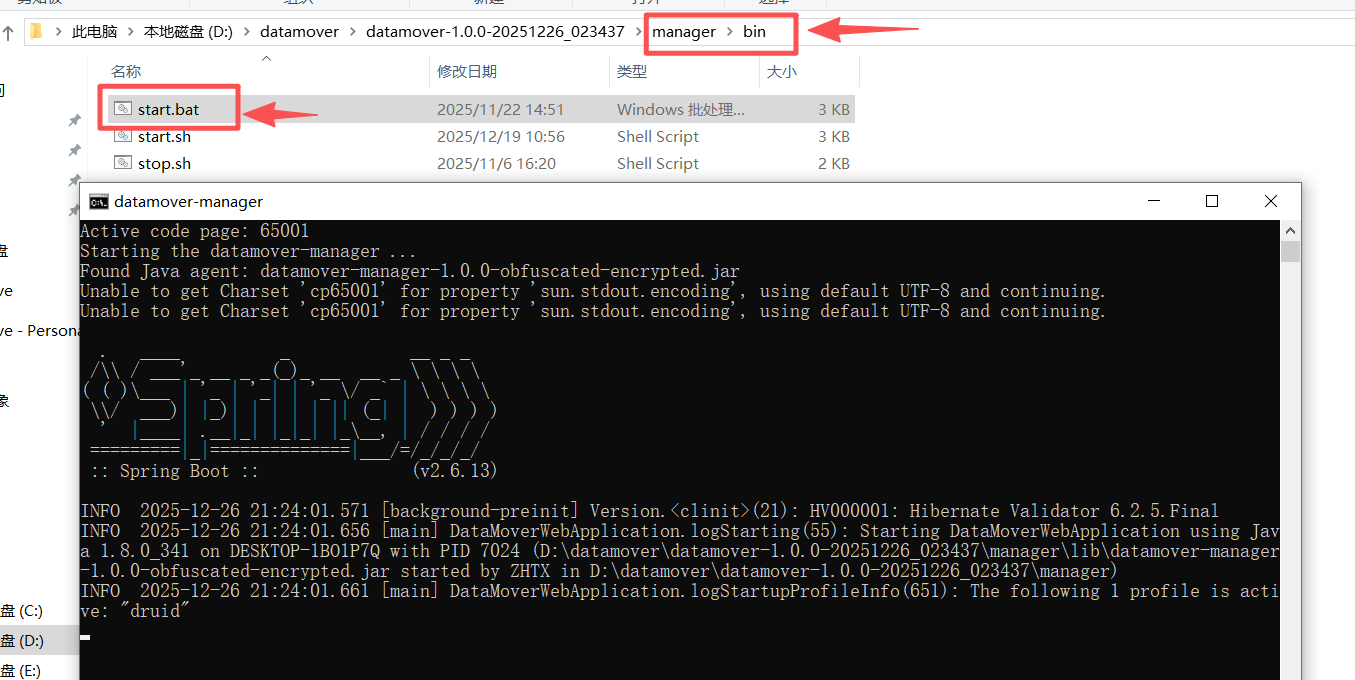Select the D: drive in the navigation pane
The height and width of the screenshot is (680, 1355).
coord(22,640)
